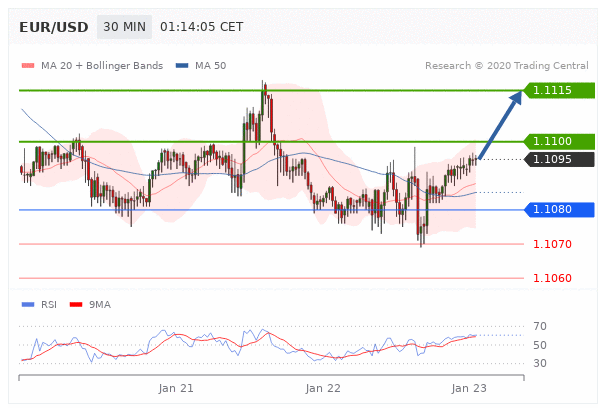Click the MA 20 + Bollinger Bands legend label
The width and height of the screenshot is (603, 412).
[x=102, y=66]
